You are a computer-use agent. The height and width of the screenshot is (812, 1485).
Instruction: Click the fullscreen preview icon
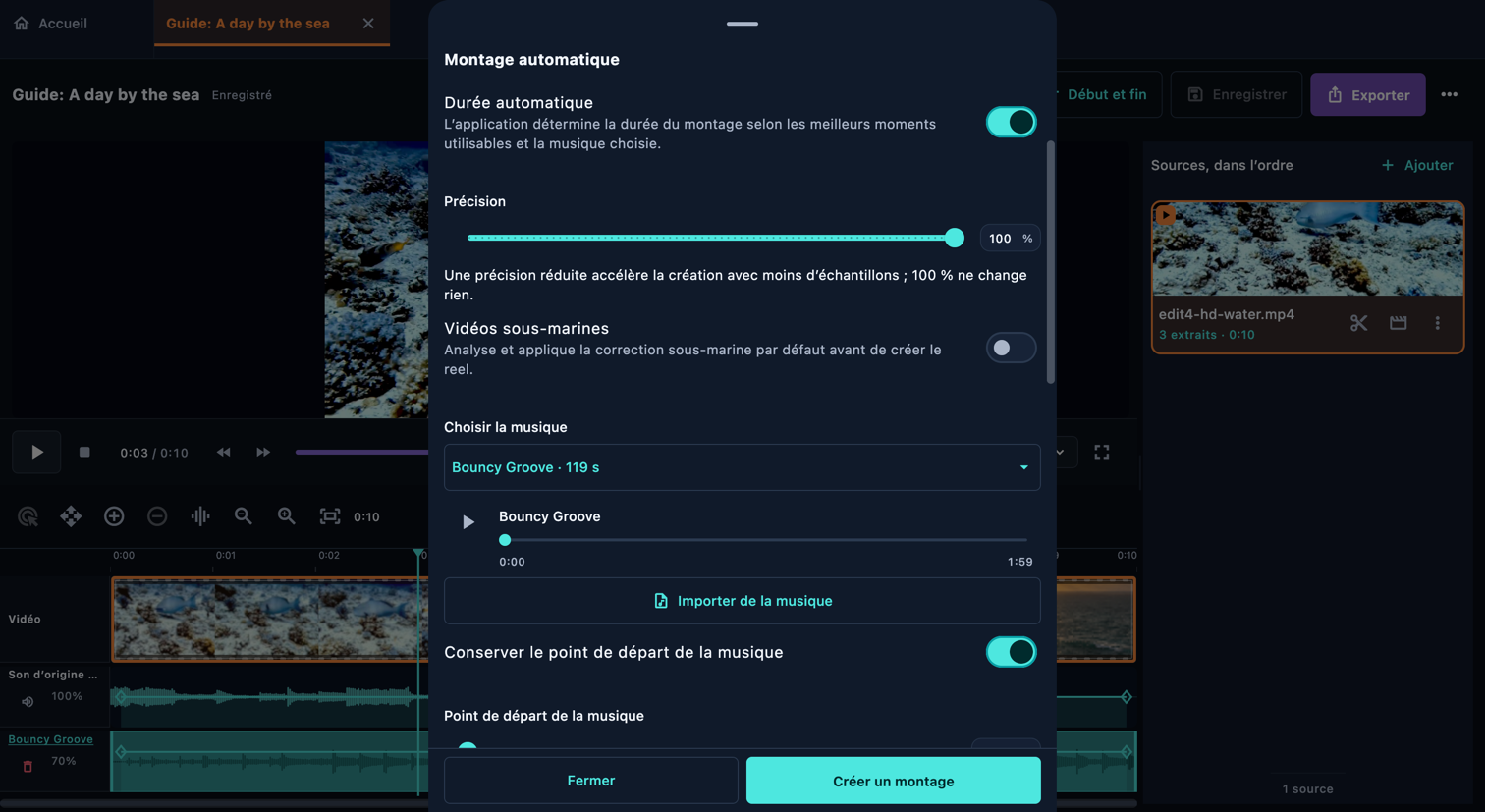click(1102, 453)
